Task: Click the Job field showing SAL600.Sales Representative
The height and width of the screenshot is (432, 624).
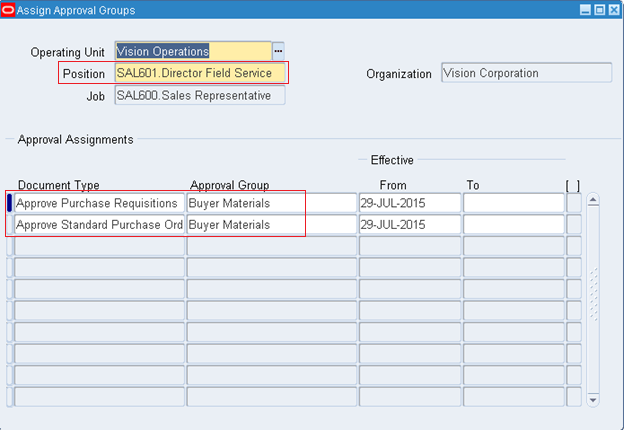Action: [x=199, y=95]
